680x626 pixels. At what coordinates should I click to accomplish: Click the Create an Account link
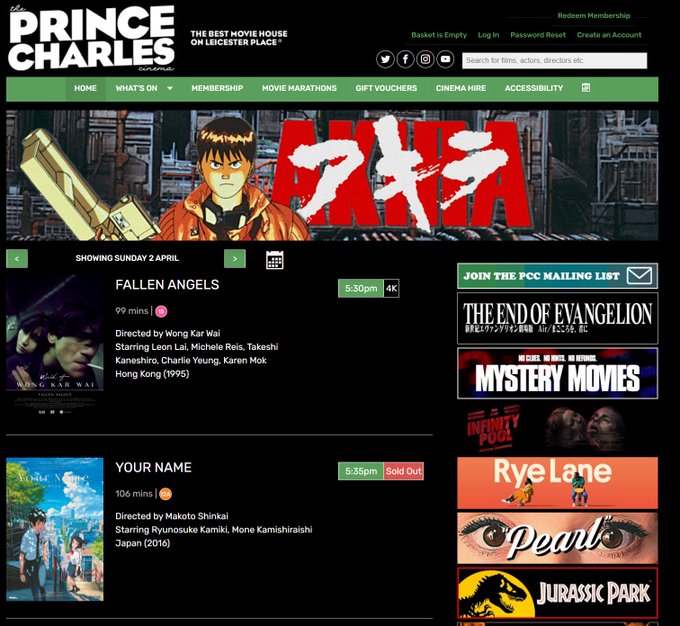609,35
